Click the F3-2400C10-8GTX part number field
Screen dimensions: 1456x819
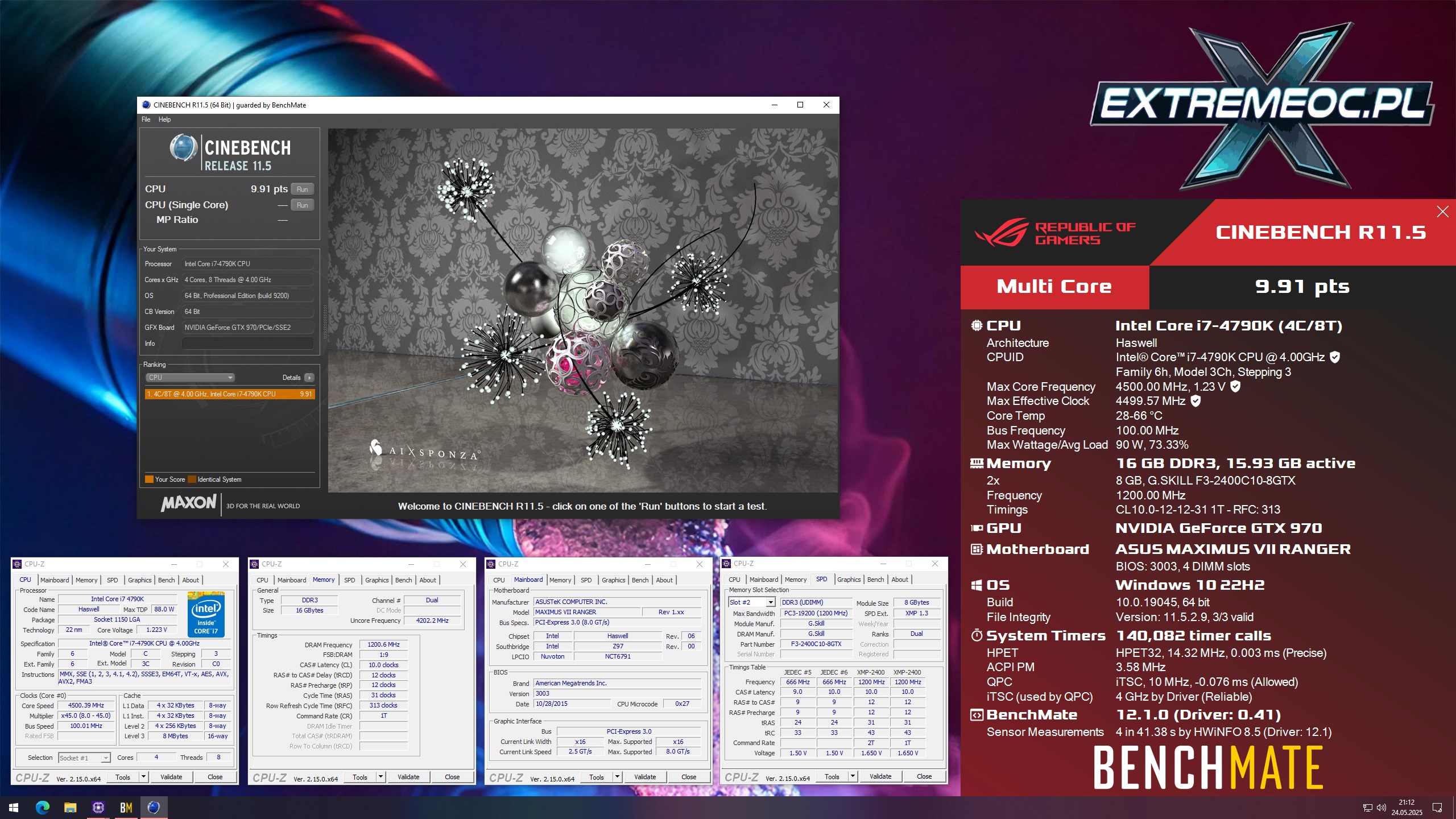coord(816,644)
